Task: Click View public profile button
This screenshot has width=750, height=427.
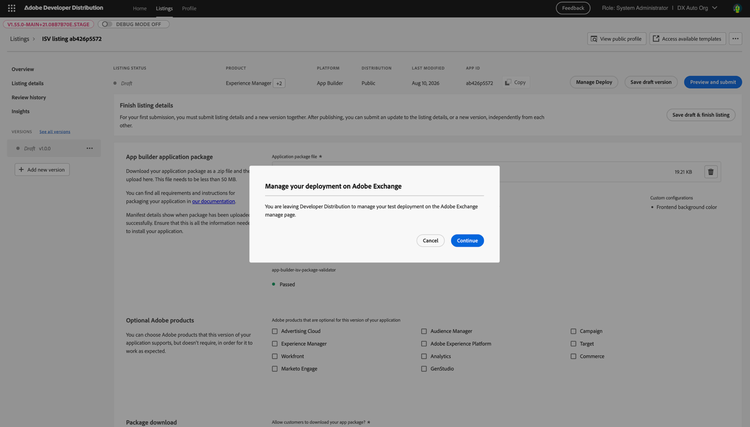Action: coord(617,39)
